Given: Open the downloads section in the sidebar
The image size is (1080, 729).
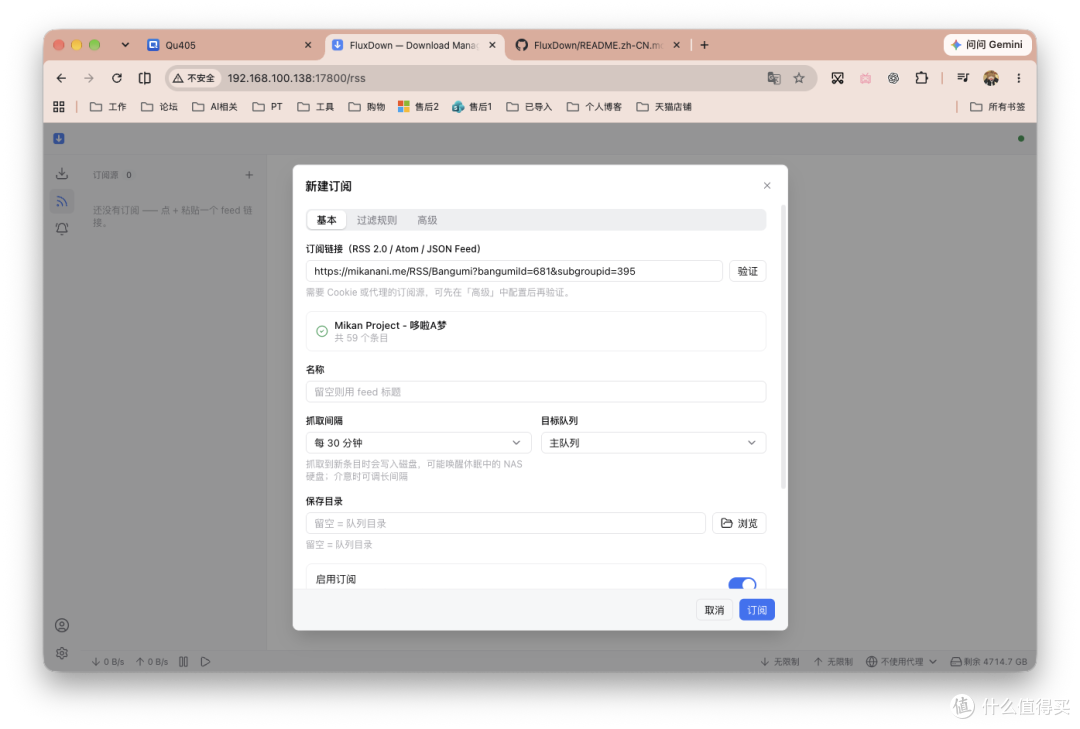Looking at the screenshot, I should 61,174.
